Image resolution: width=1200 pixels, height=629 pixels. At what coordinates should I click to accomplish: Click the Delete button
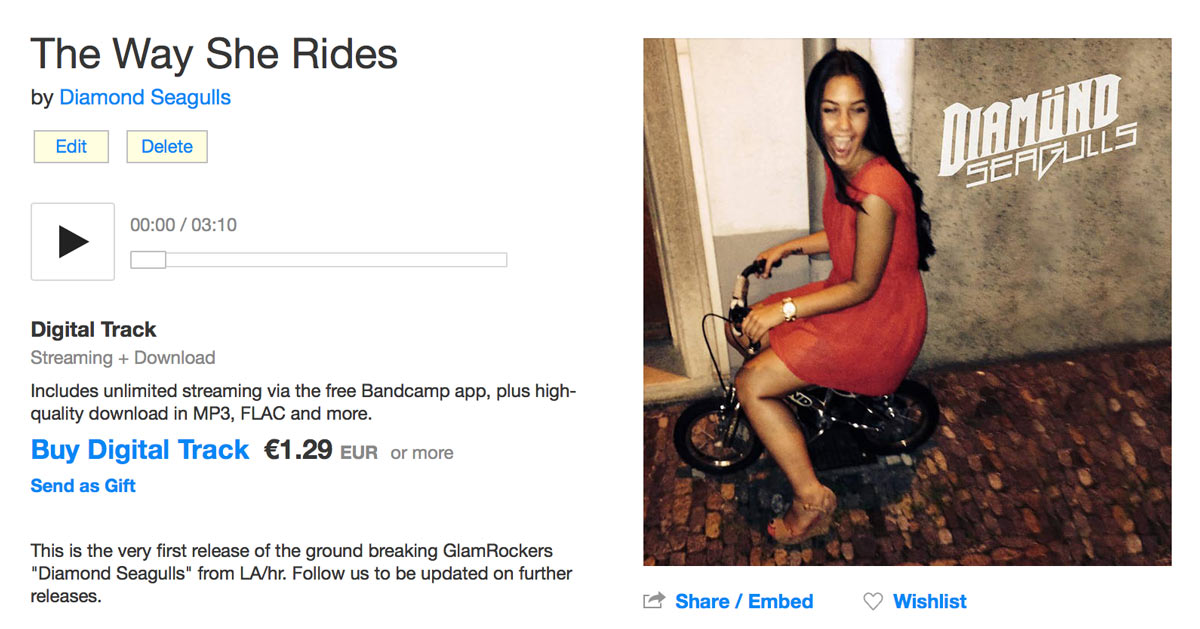[167, 146]
